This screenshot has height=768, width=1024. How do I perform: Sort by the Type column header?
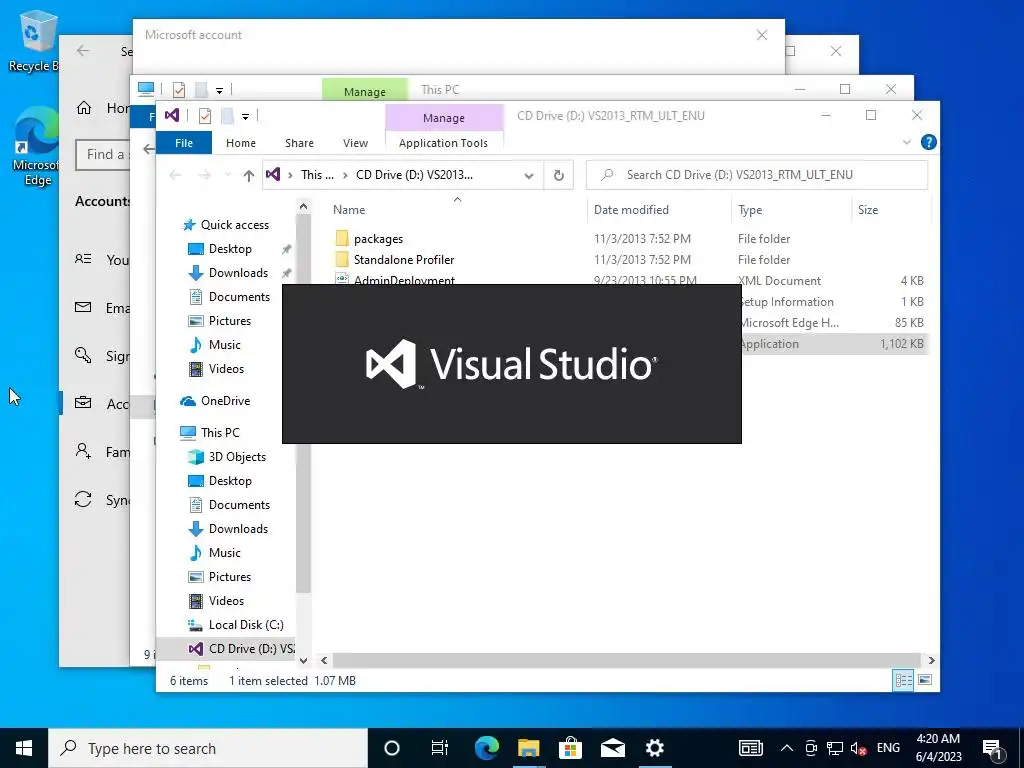tap(750, 210)
